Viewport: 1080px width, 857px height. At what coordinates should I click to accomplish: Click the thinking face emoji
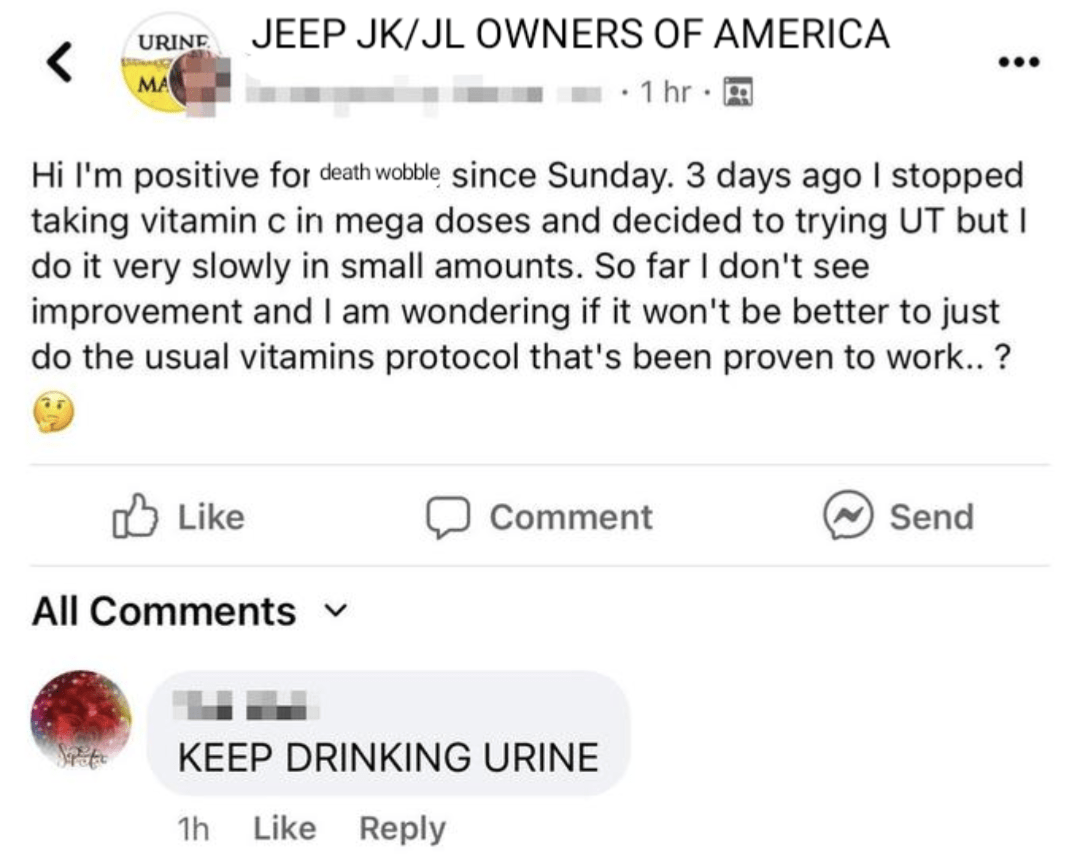pos(54,412)
